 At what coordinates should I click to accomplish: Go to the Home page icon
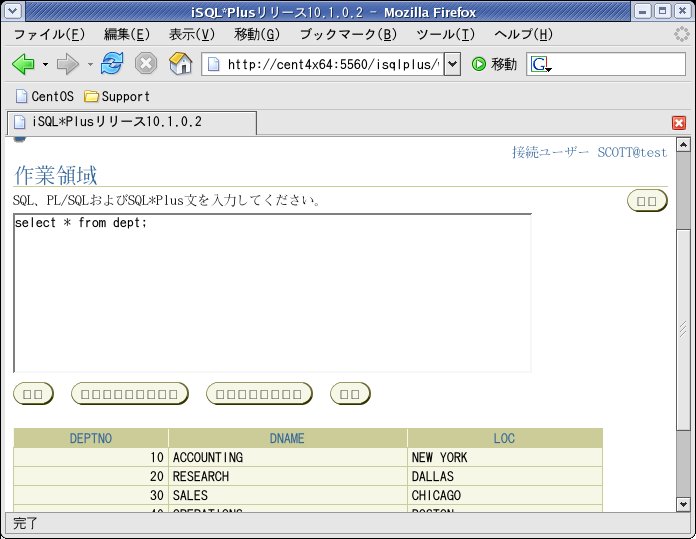coord(181,63)
